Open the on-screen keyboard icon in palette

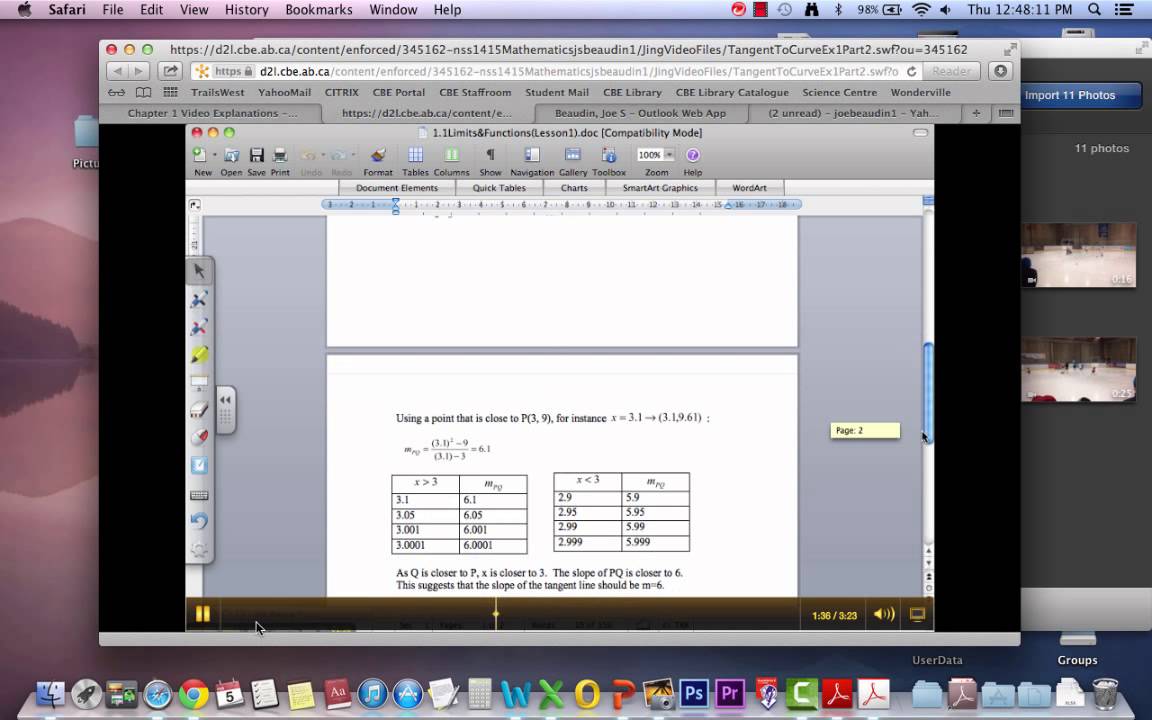click(199, 495)
